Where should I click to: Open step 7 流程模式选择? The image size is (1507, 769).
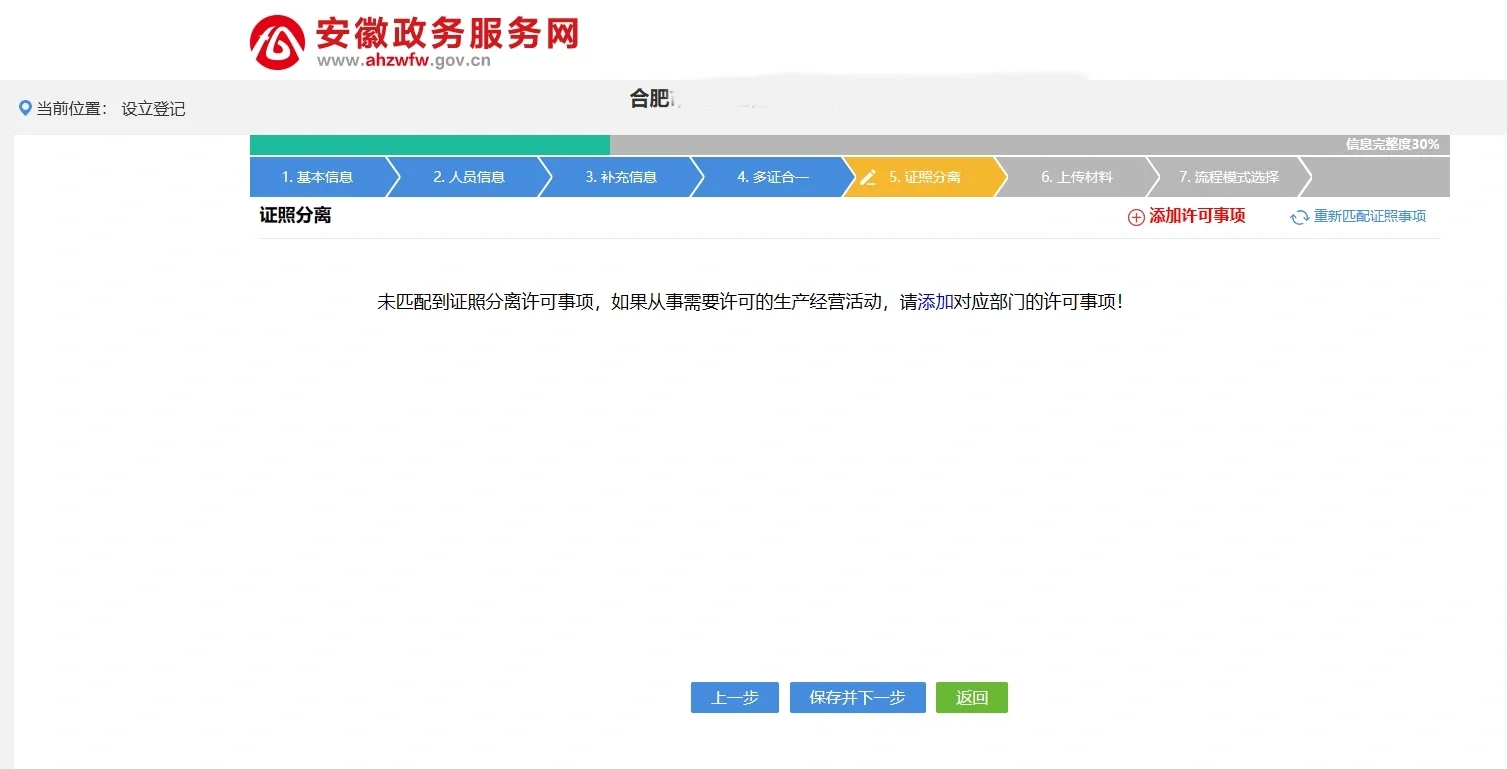coord(1229,177)
